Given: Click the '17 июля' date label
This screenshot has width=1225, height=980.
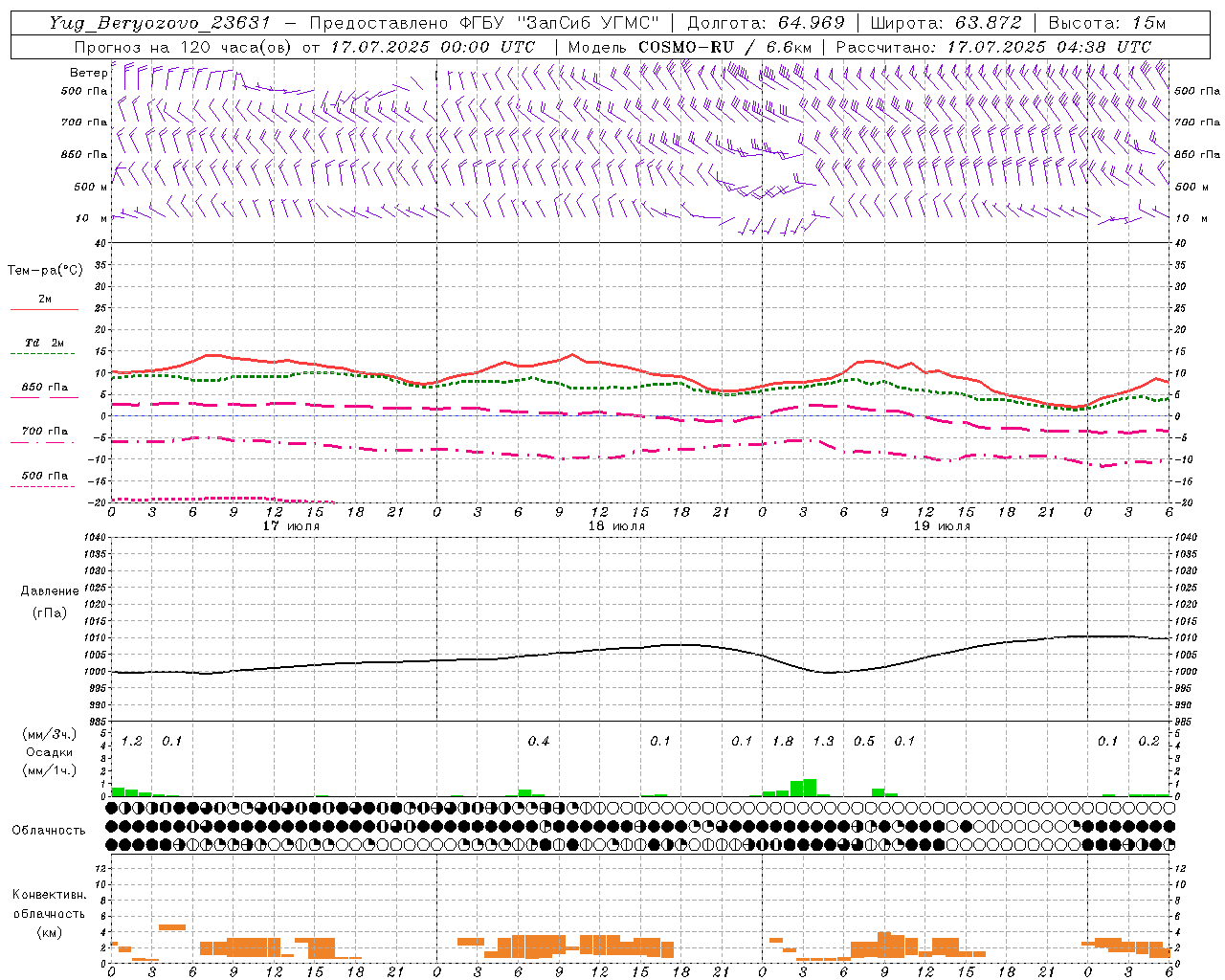Looking at the screenshot, I should [291, 526].
